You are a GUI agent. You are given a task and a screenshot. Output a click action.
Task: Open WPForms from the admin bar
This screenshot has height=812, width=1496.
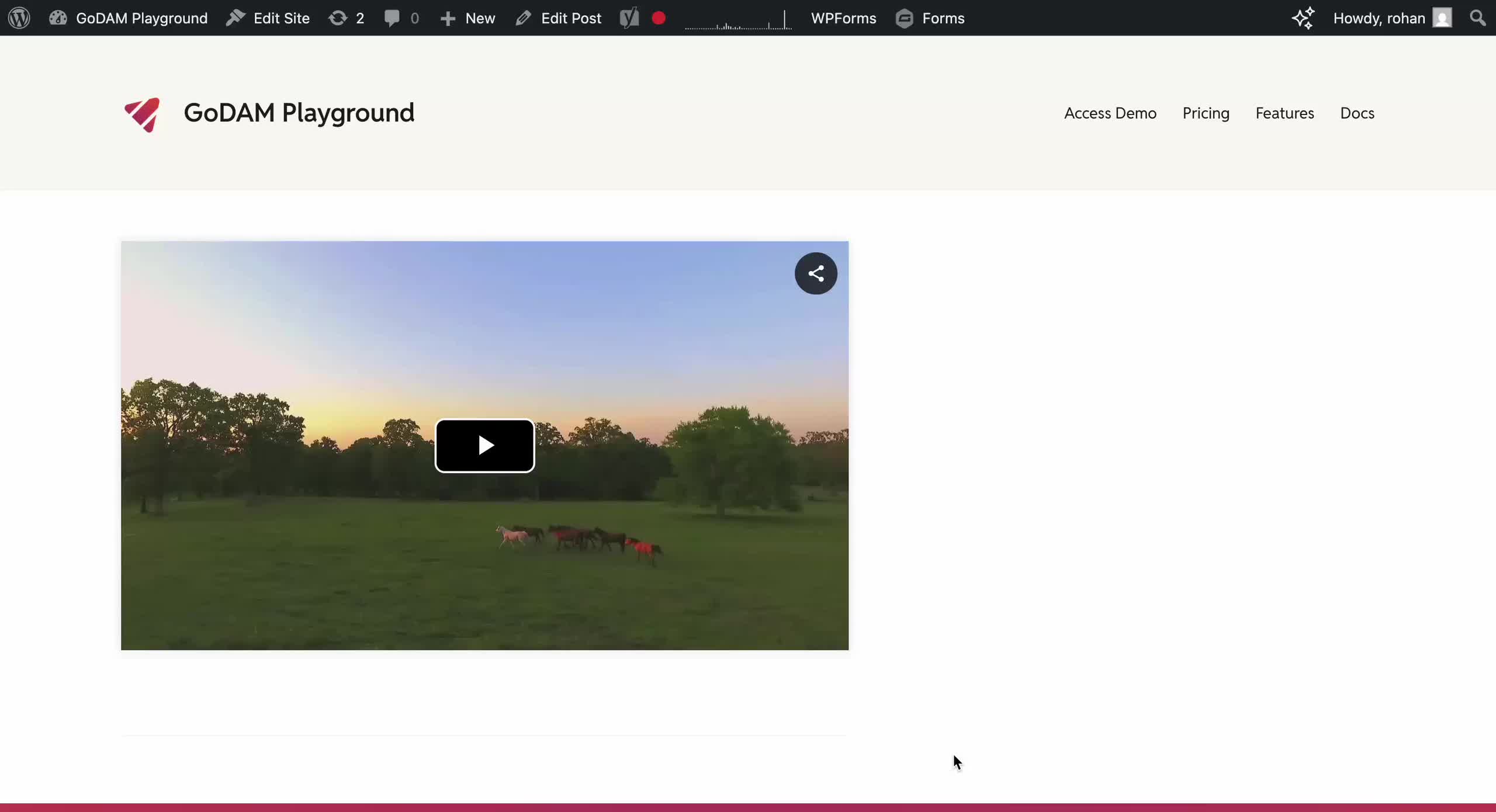click(843, 18)
